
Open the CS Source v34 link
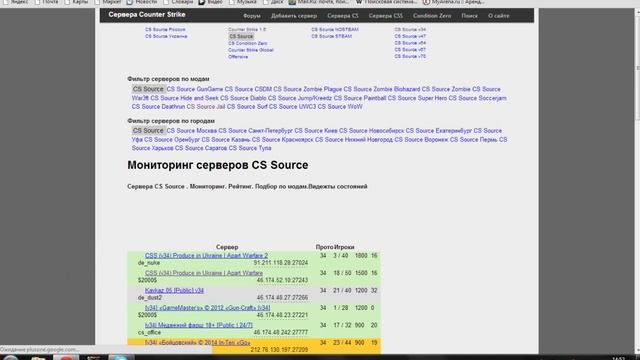coord(410,29)
